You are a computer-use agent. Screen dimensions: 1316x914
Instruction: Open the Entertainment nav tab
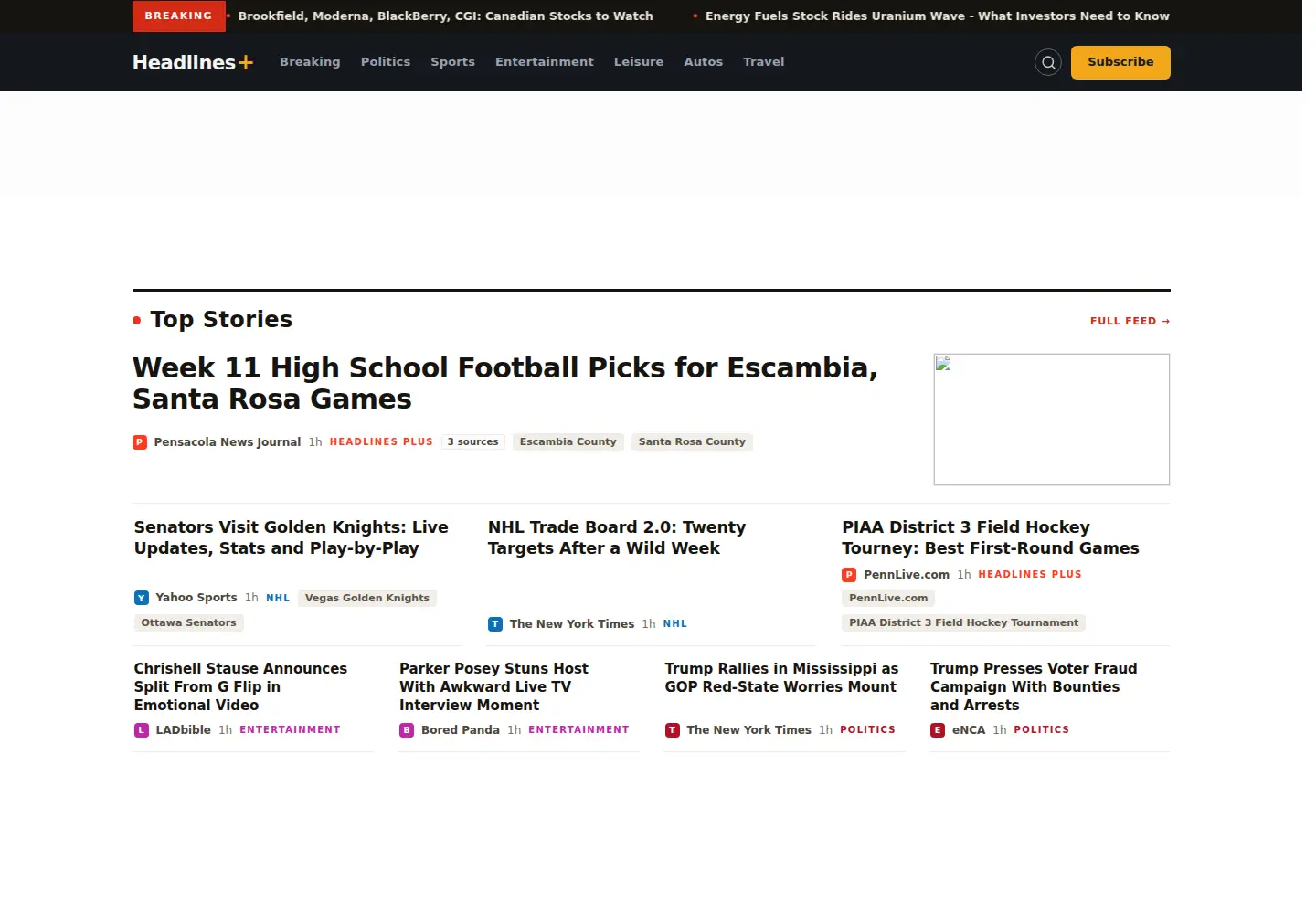pos(545,62)
